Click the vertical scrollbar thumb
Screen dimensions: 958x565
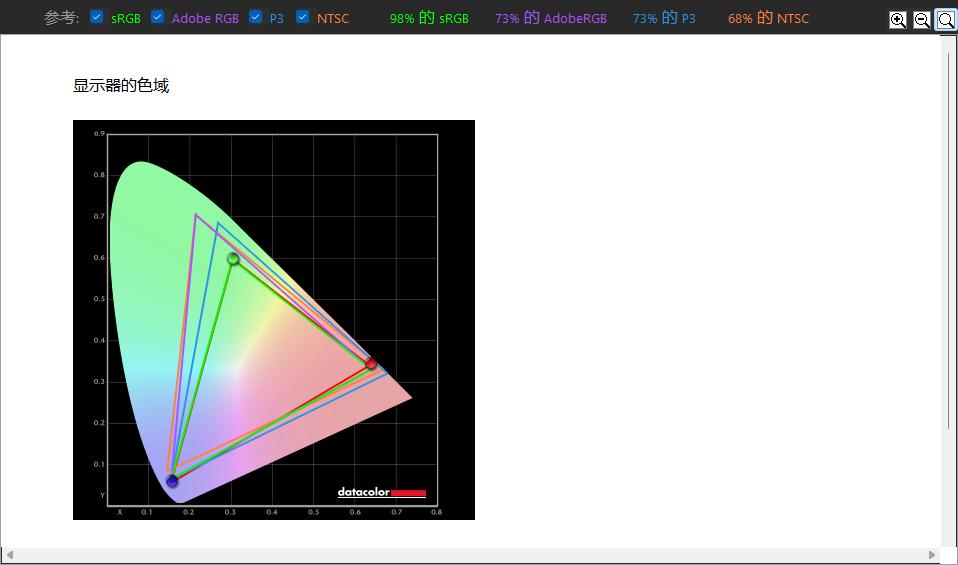coord(949,240)
